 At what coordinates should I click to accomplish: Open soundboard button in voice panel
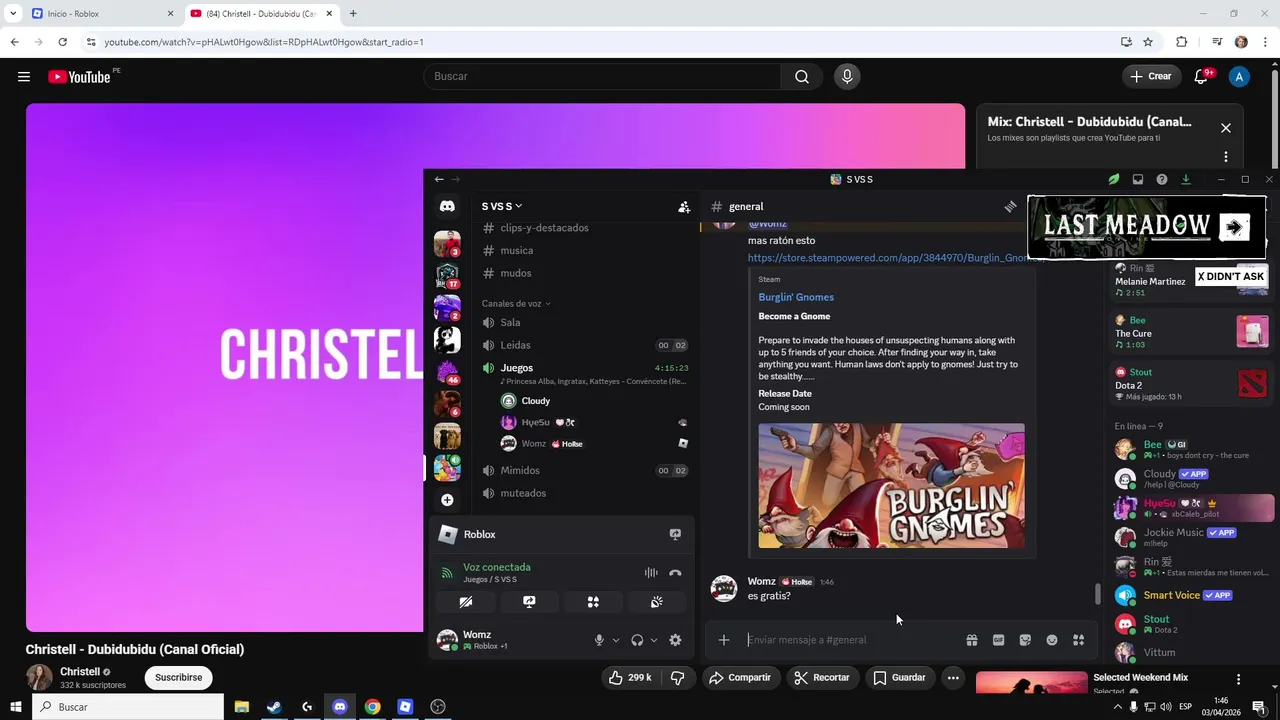[657, 602]
